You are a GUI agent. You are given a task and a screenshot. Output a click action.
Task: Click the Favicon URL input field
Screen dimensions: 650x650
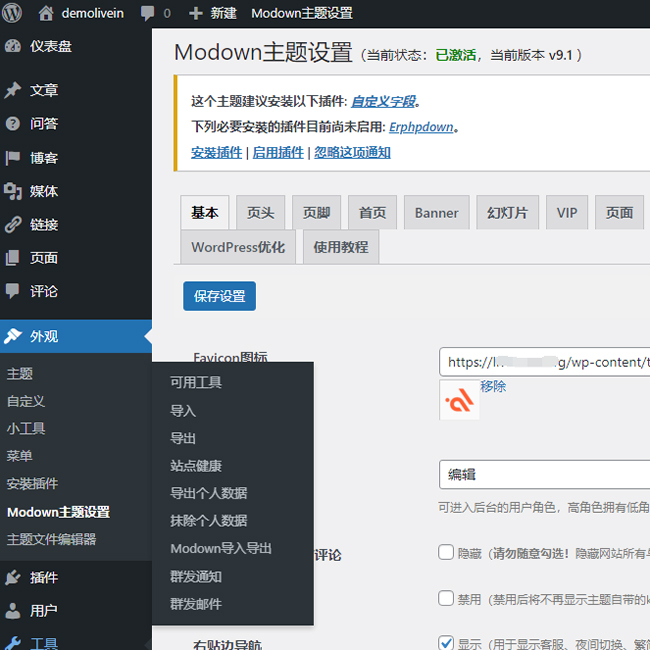pyautogui.click(x=544, y=362)
